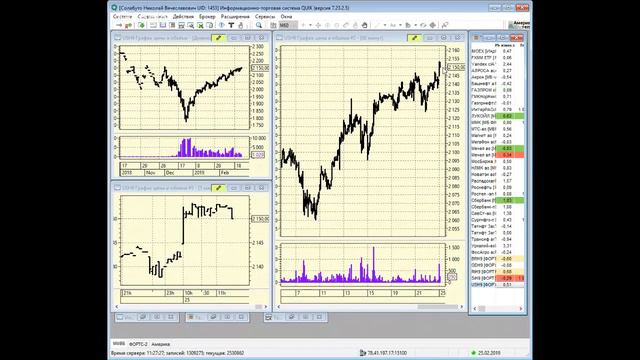This screenshot has width=640, height=360.
Task: Click pencil edit button on 60-minute chart window
Action: [x=414, y=38]
